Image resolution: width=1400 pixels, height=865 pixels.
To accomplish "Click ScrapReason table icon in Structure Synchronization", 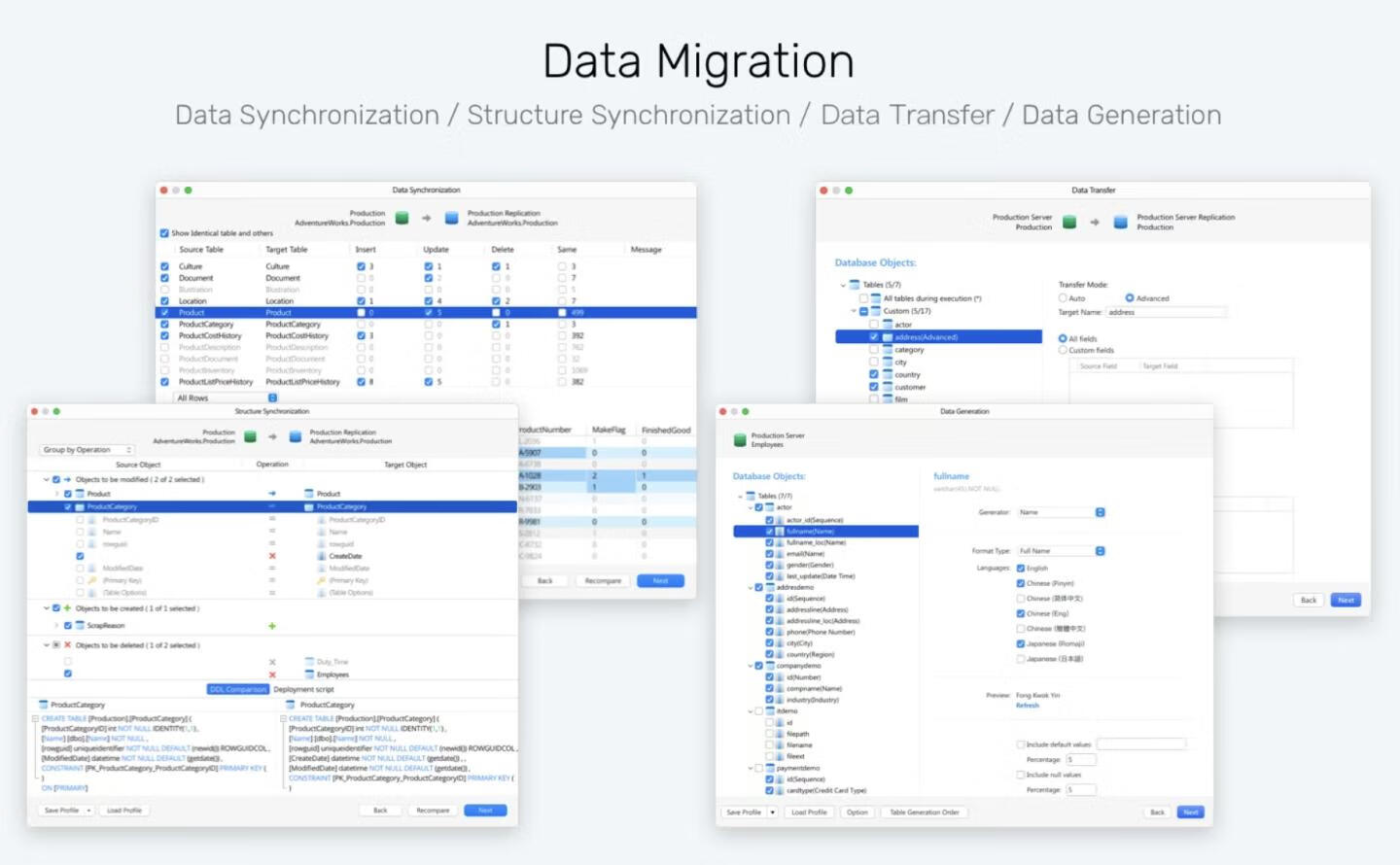I will pos(81,626).
